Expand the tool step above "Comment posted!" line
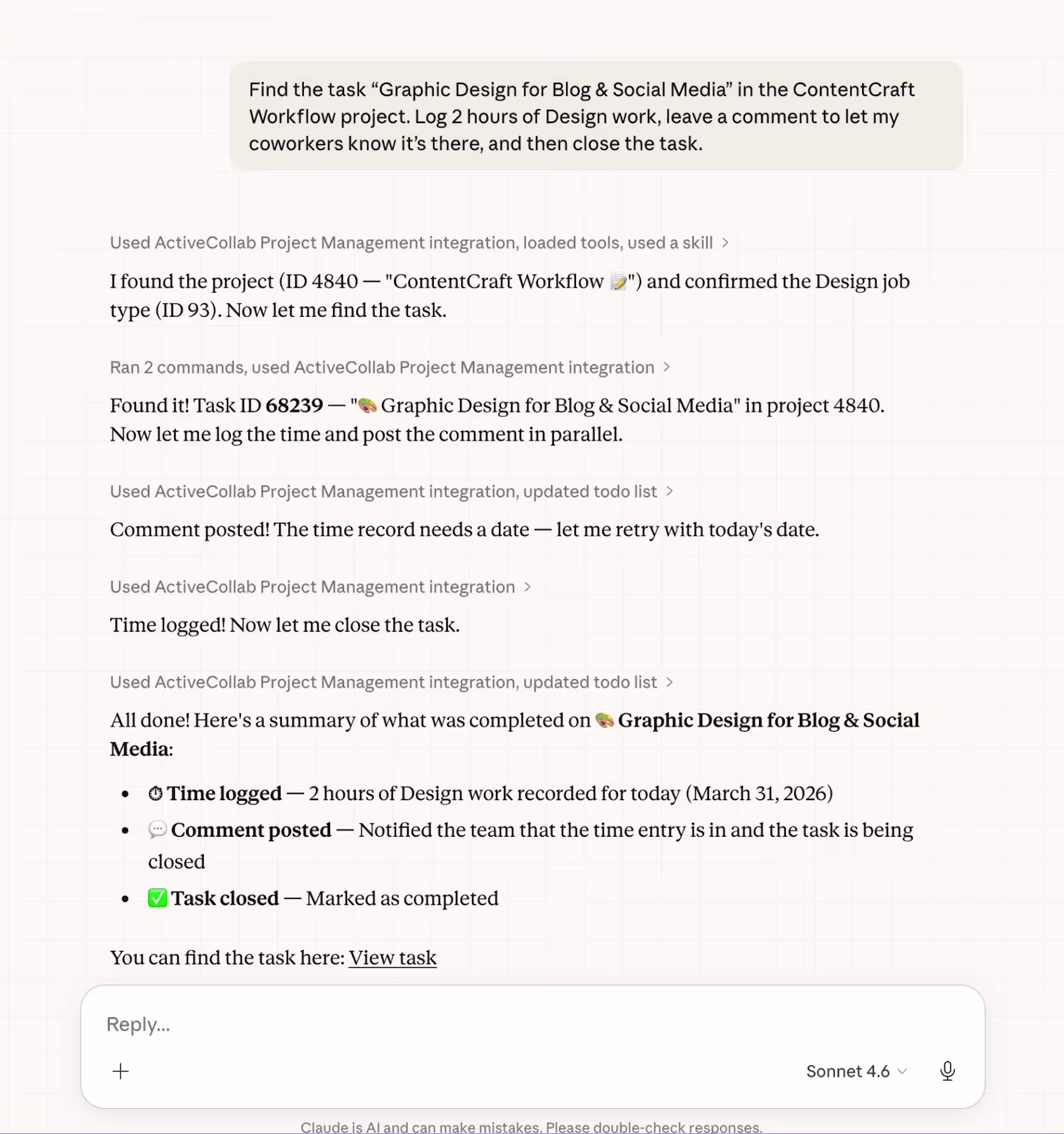The width and height of the screenshot is (1064, 1134). (391, 492)
